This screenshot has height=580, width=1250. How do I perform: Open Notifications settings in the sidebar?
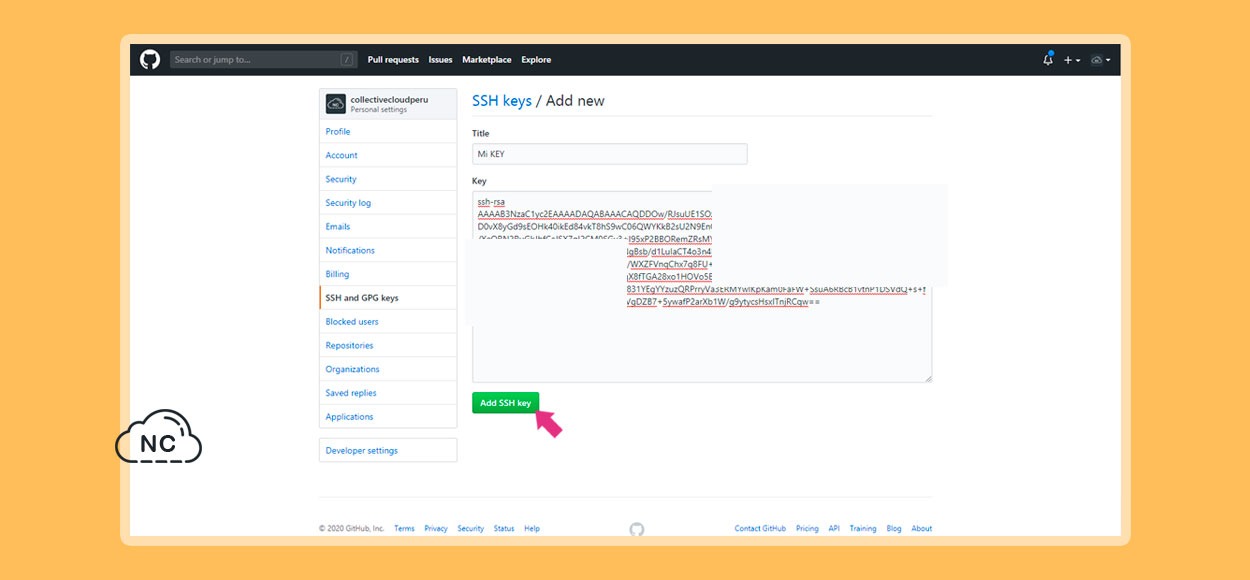(388, 250)
